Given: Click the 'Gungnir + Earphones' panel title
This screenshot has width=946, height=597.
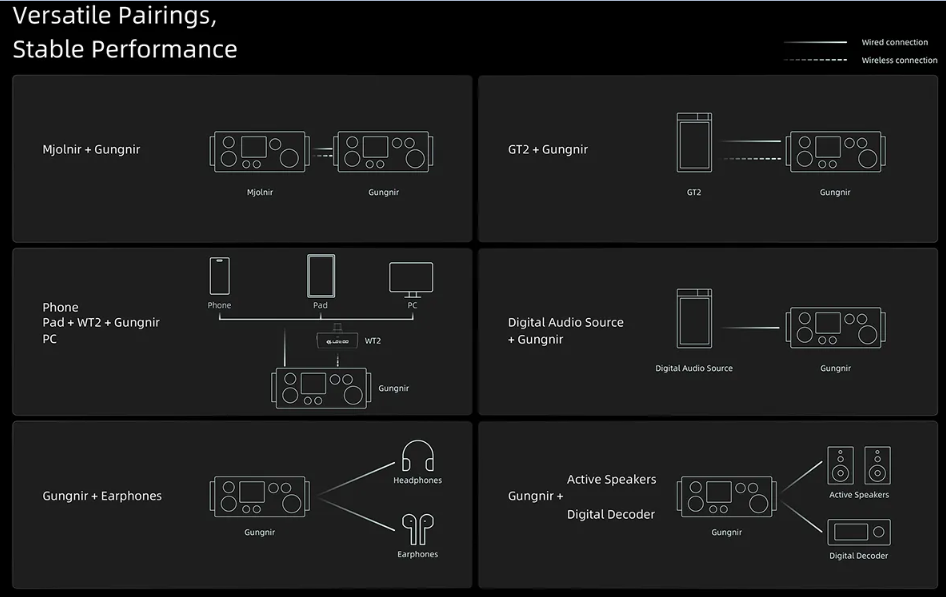Looking at the screenshot, I should point(102,496).
